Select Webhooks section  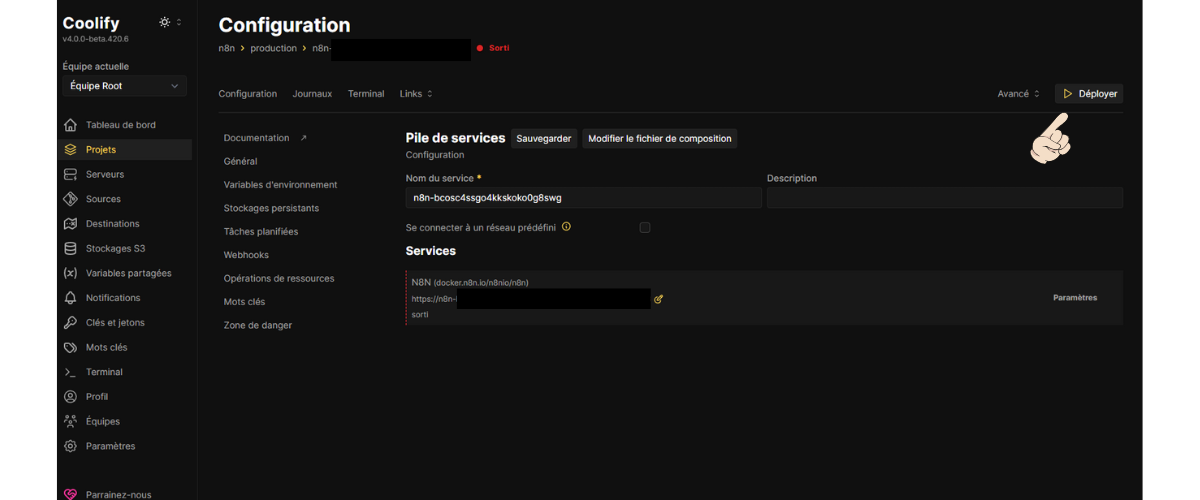246,255
